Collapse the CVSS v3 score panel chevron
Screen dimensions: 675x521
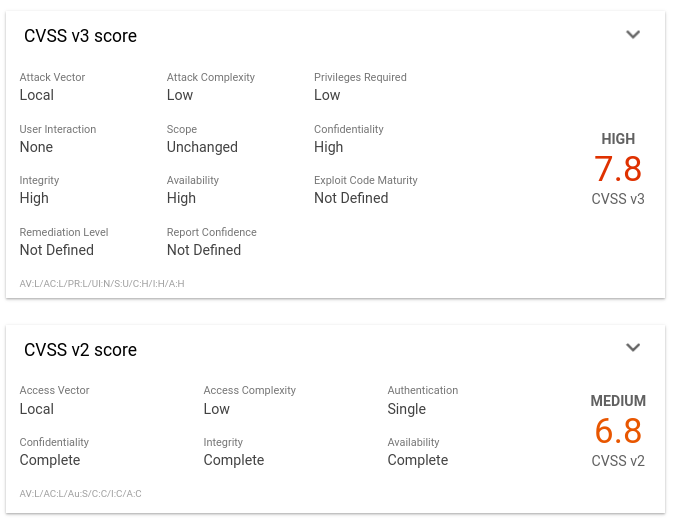pyautogui.click(x=632, y=35)
